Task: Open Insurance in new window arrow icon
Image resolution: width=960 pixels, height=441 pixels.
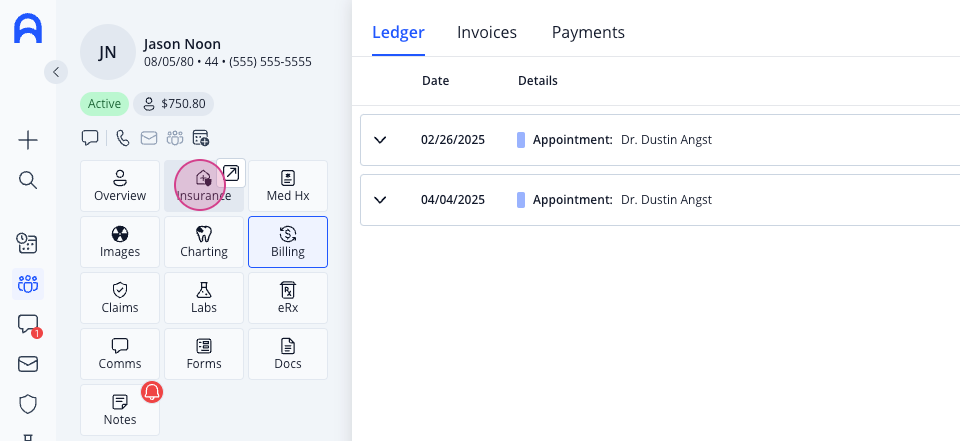Action: coord(231,173)
